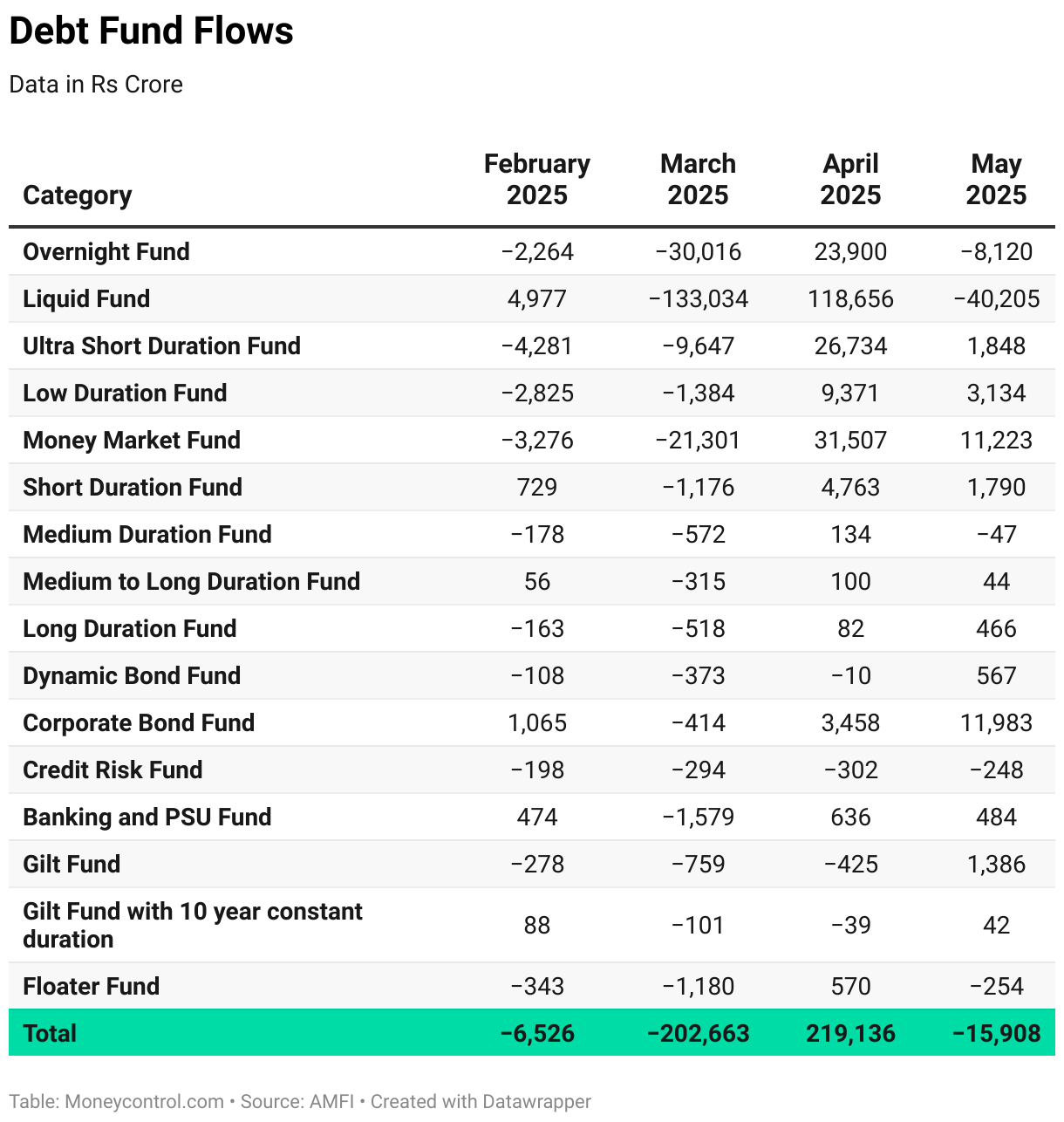Viewport: 1064px width, 1122px height.
Task: Click the Category column header
Action: point(78,195)
